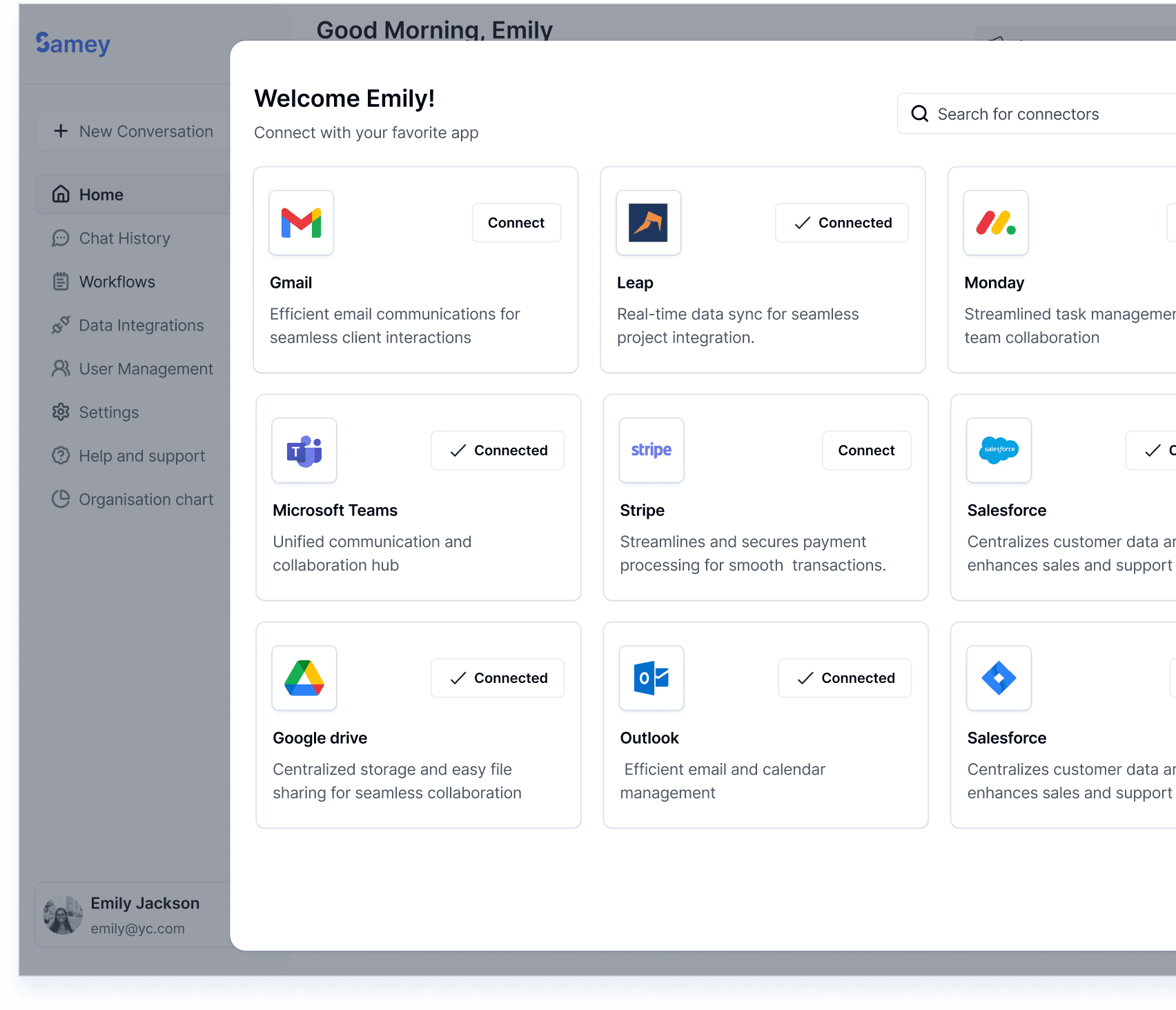Click 'Real-time data sync' Leap description
Screen dimensions: 1176x1010
[x=738, y=326]
